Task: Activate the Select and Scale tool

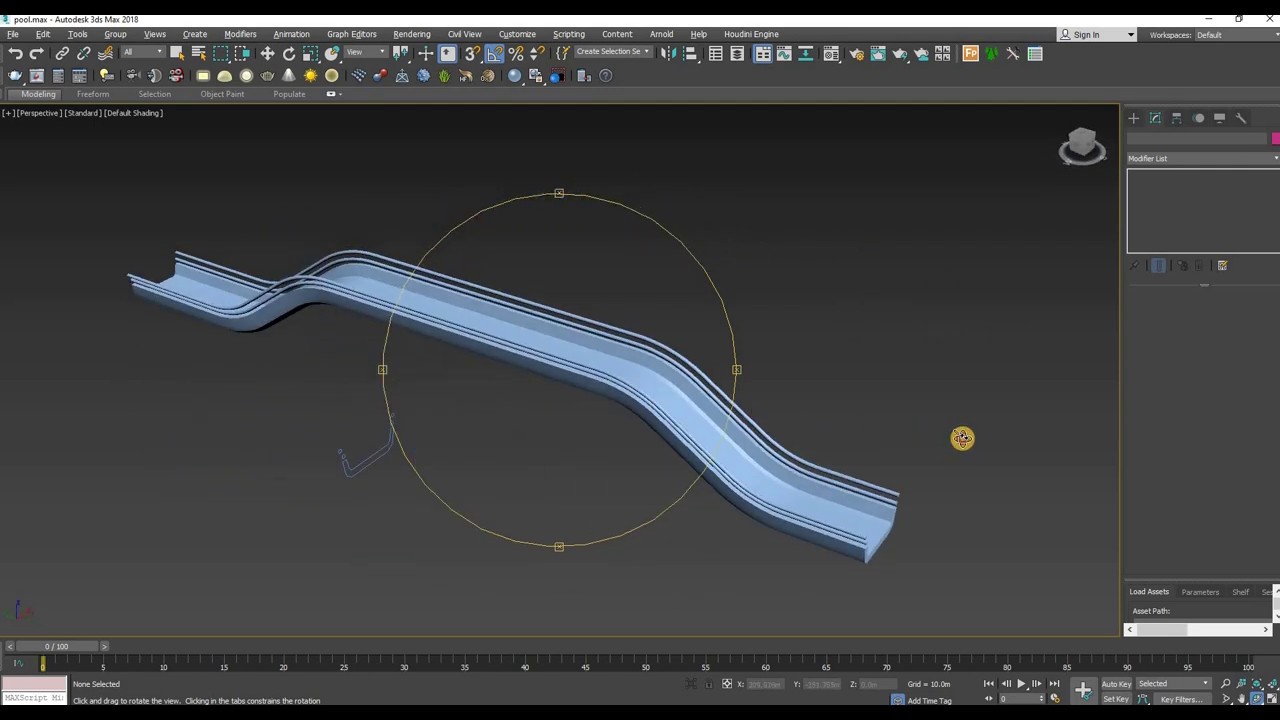Action: (311, 54)
